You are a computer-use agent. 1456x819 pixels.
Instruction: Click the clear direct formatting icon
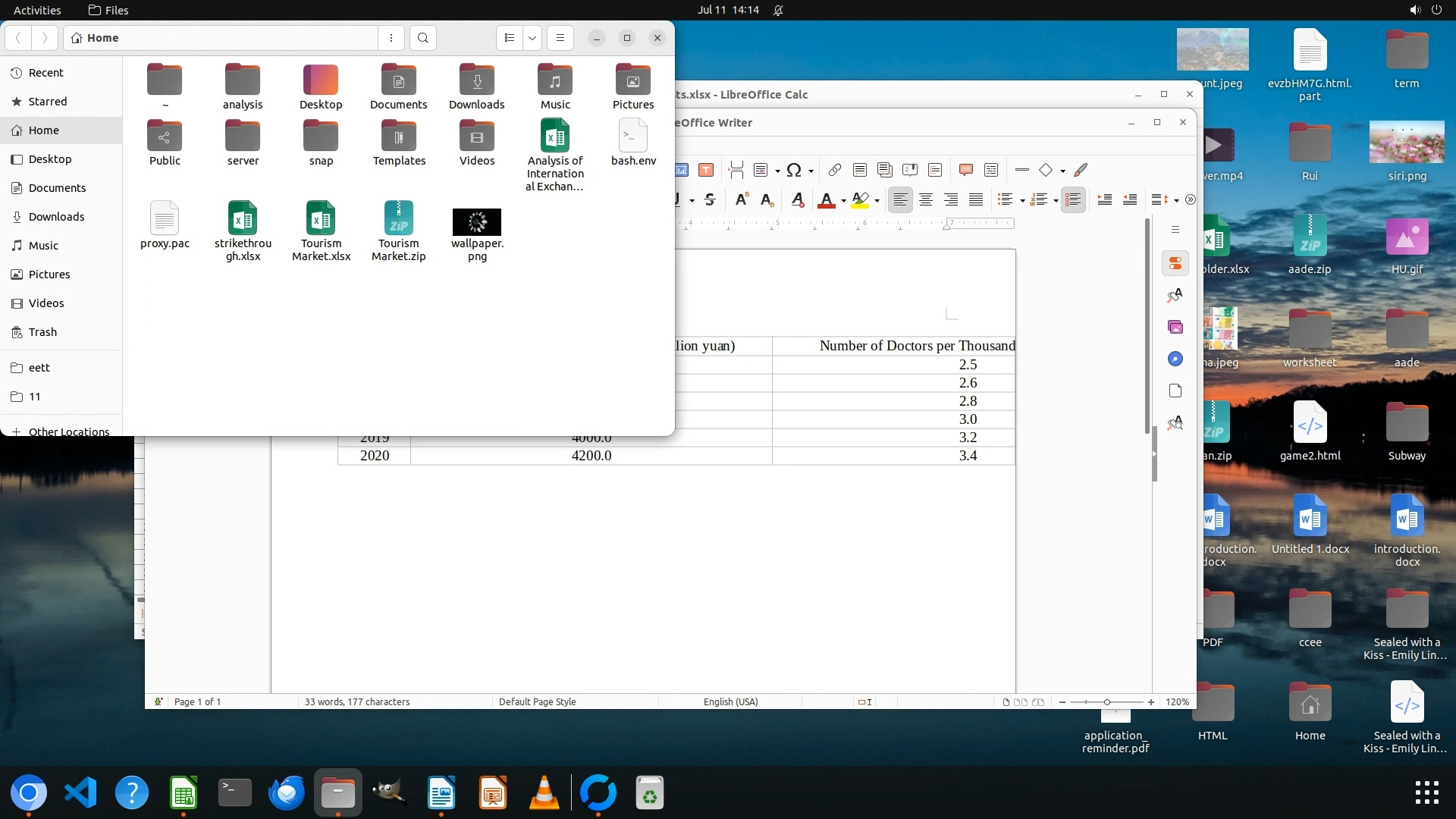coord(797,199)
